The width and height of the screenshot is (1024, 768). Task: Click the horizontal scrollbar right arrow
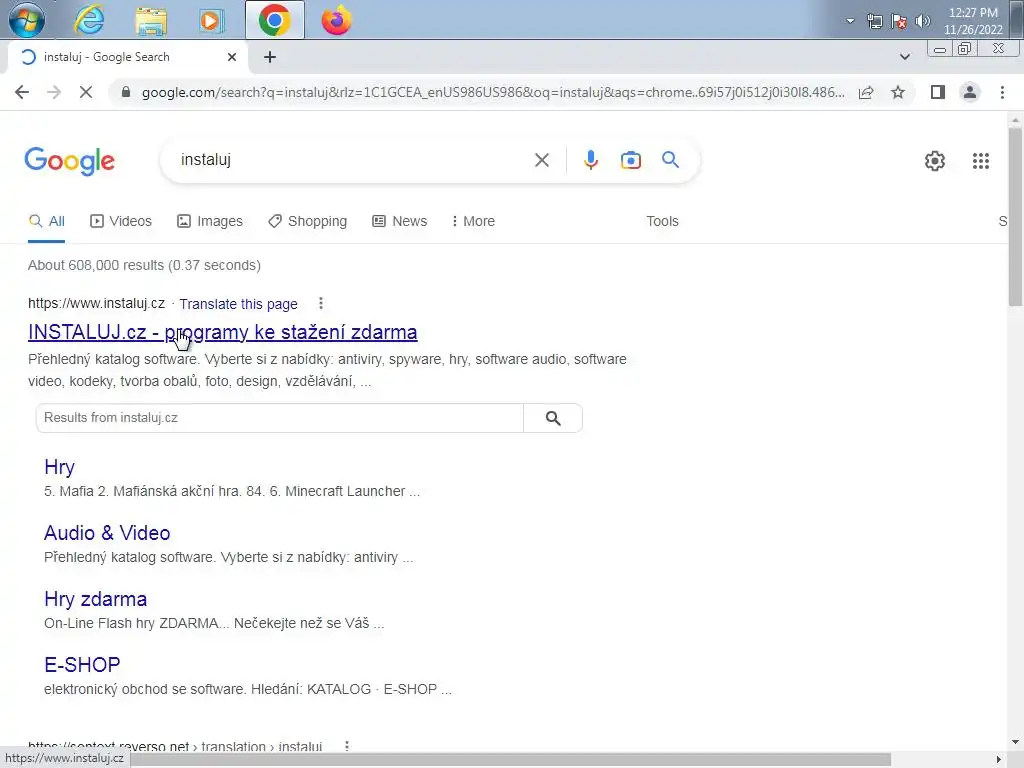[999, 759]
